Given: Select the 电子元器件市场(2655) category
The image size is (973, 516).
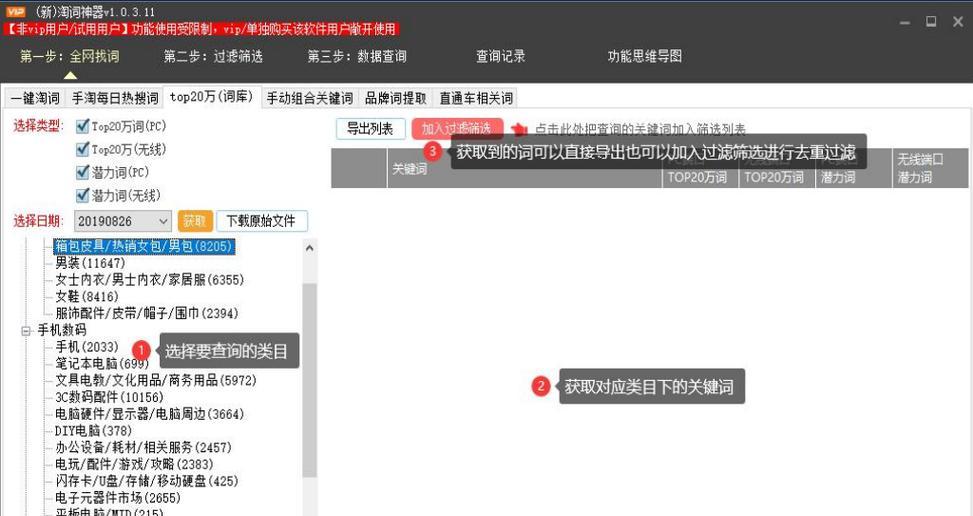Looking at the screenshot, I should pos(118,497).
